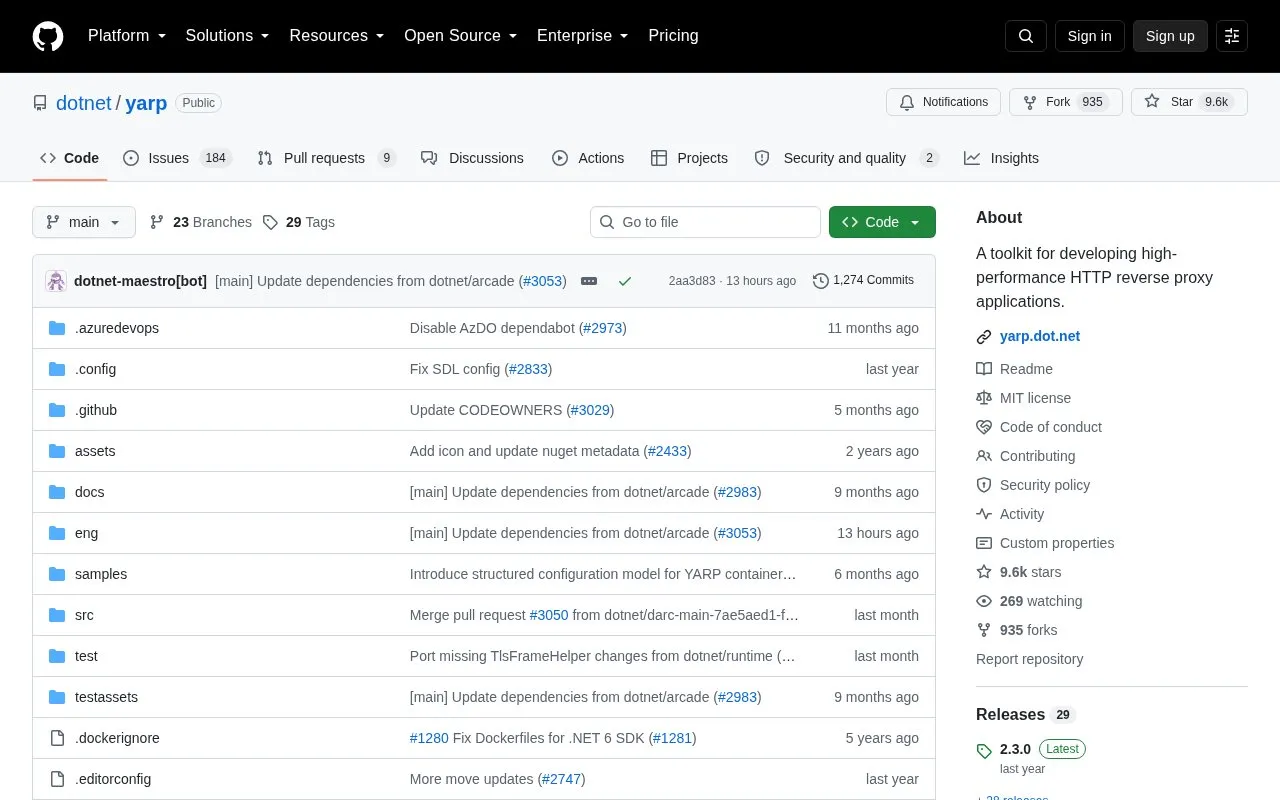Click the dotnet-maestro bot avatar
1280x800 pixels.
tap(56, 281)
